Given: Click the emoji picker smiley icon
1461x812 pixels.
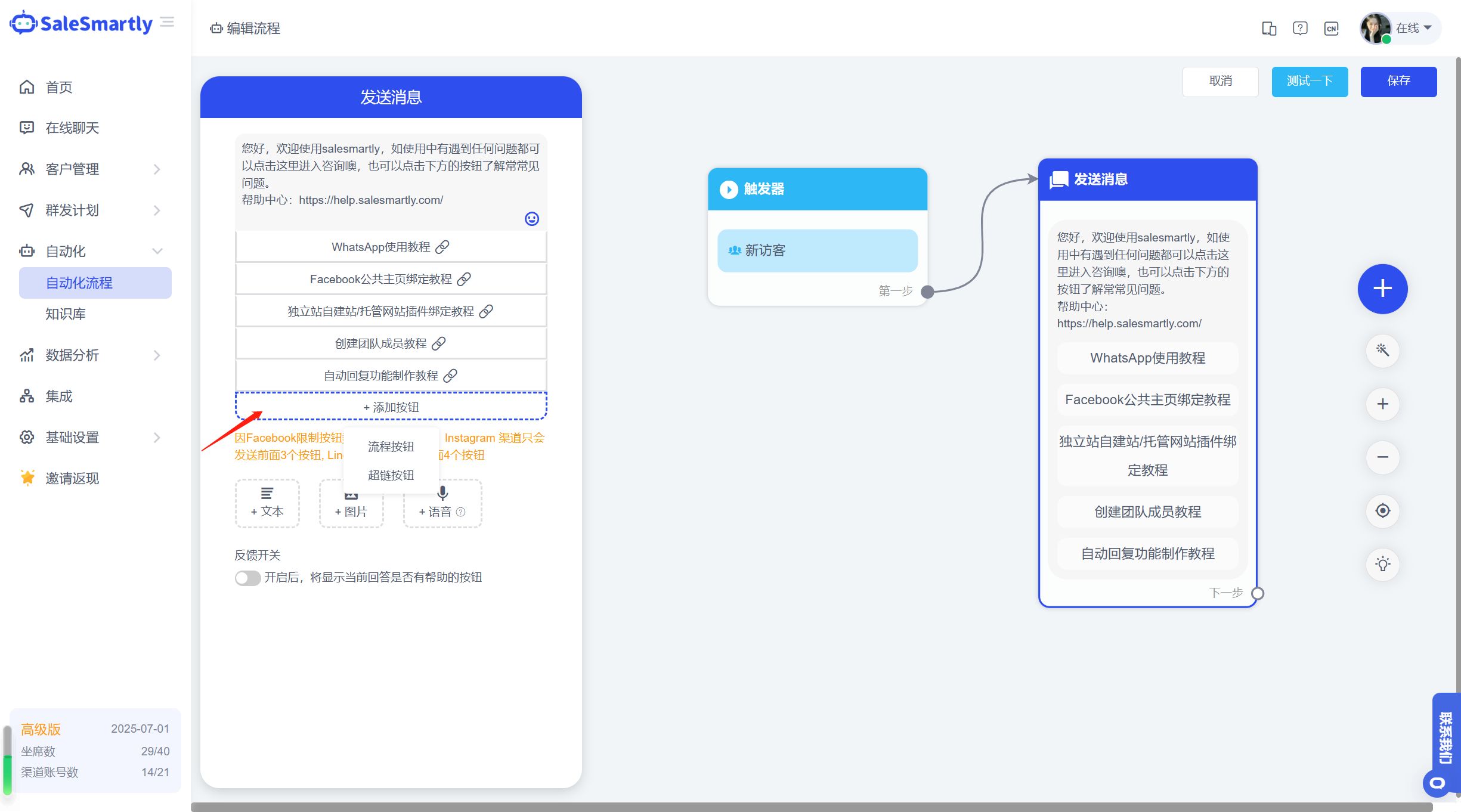Looking at the screenshot, I should (x=531, y=219).
